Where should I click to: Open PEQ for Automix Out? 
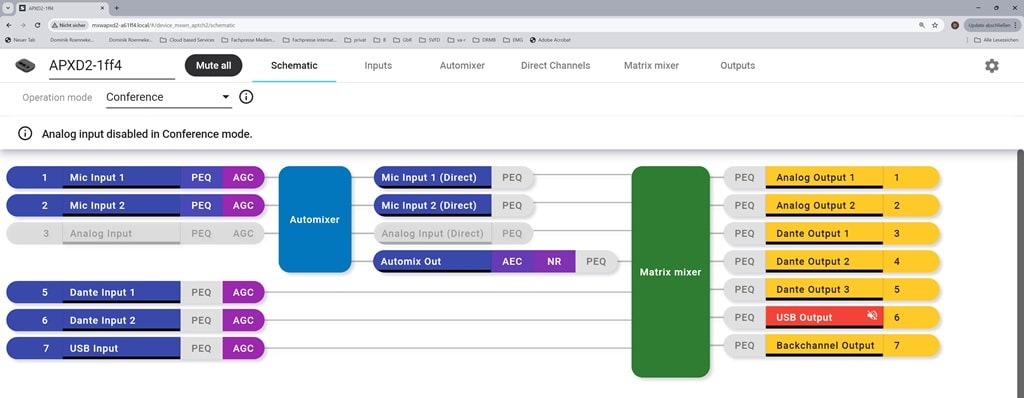coord(596,261)
